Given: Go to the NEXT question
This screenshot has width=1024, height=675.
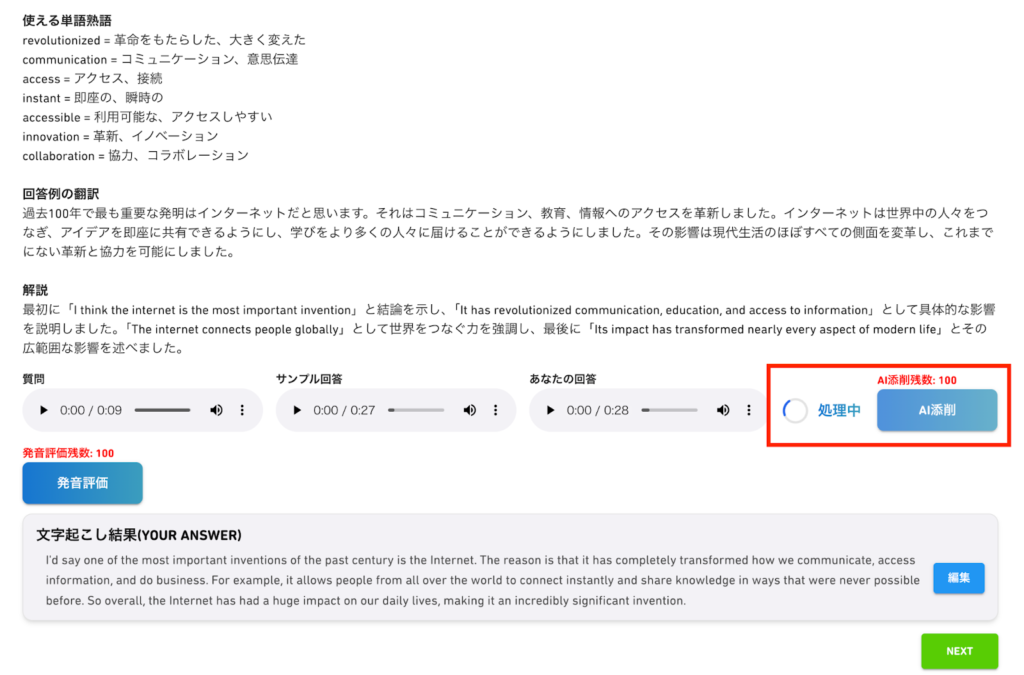Looking at the screenshot, I should [x=959, y=651].
